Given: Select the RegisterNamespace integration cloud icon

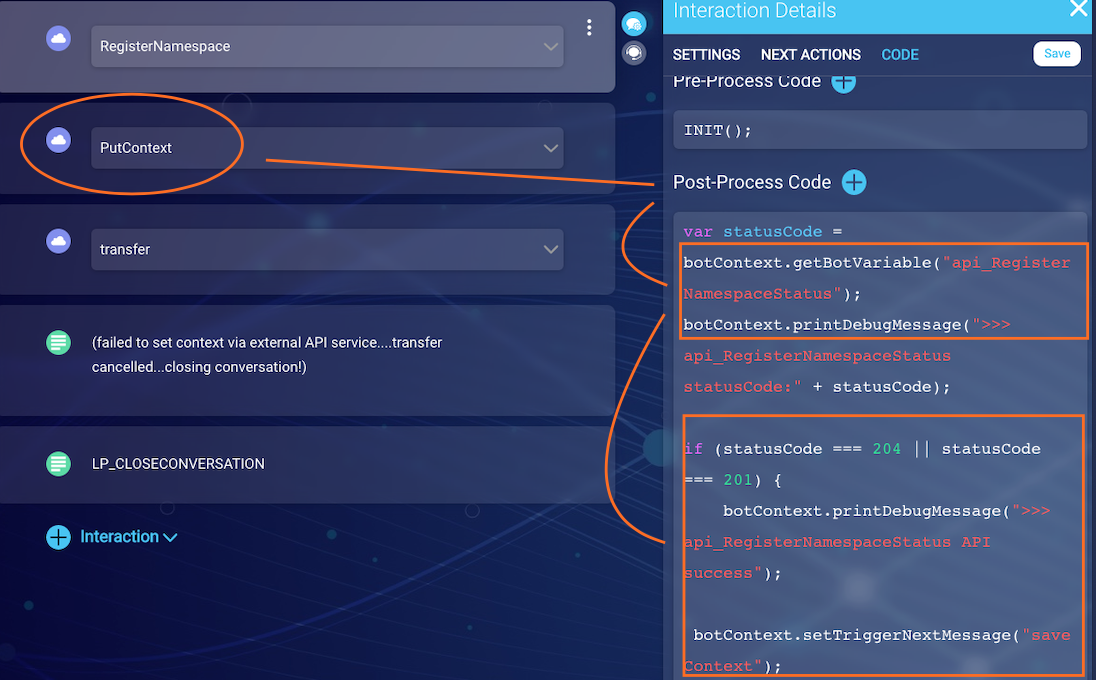Looking at the screenshot, I should pos(56,38).
